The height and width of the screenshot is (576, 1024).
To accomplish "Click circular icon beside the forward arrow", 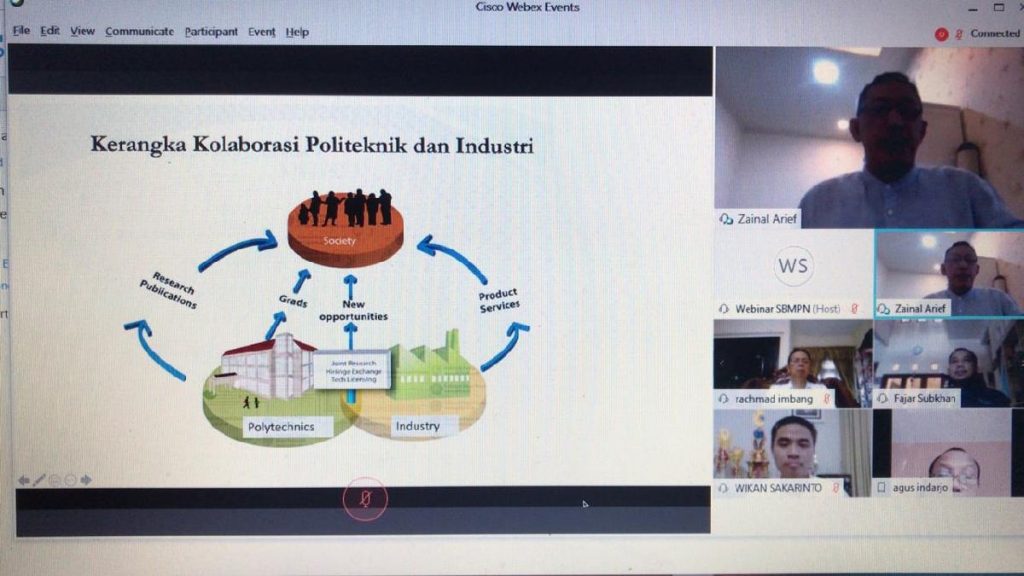I will click(x=71, y=480).
